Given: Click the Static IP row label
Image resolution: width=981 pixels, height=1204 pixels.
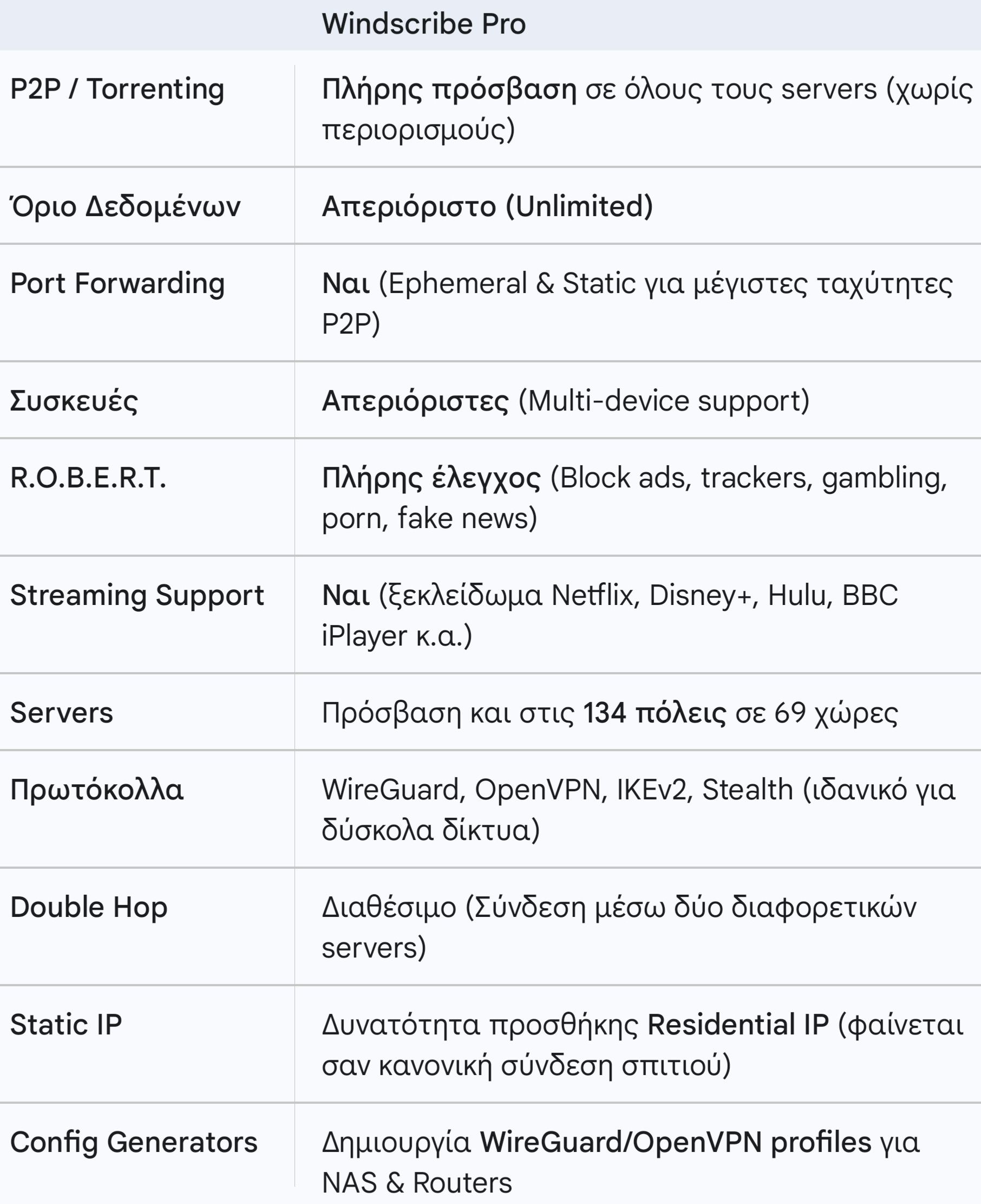Looking at the screenshot, I should (x=66, y=1025).
